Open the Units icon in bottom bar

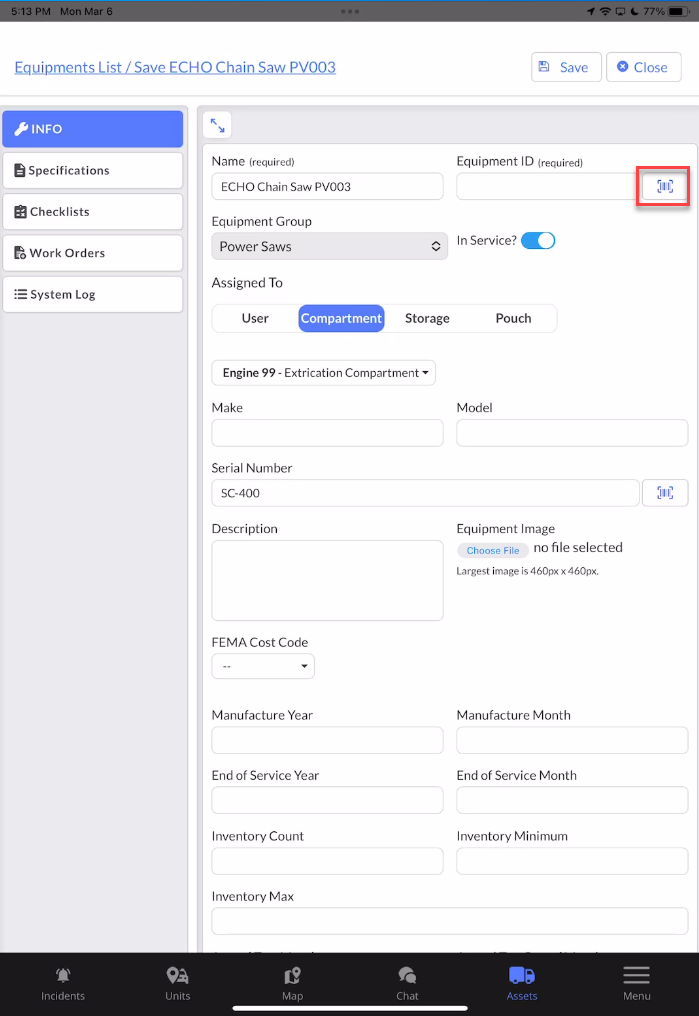[177, 976]
